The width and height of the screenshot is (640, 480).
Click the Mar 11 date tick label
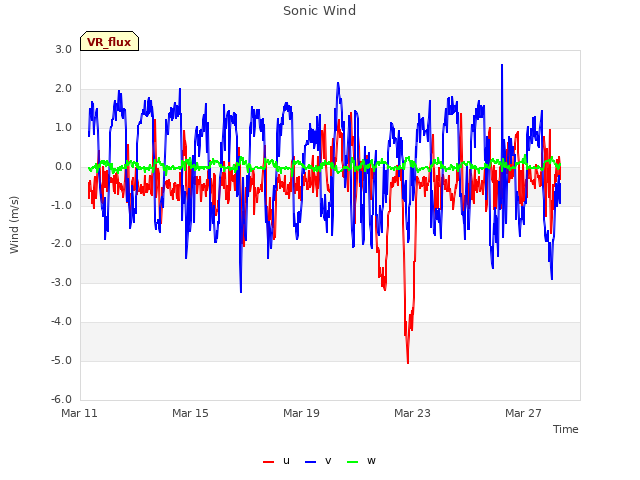pos(80,413)
